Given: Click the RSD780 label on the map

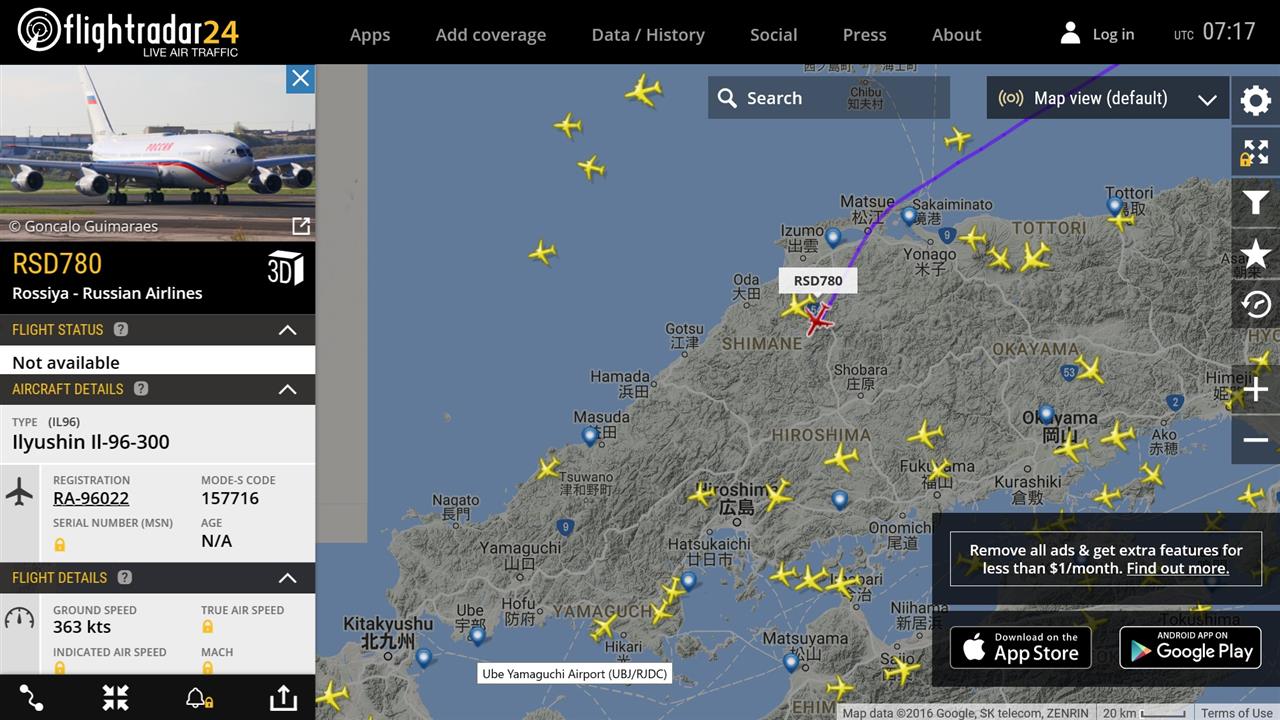Looking at the screenshot, I should [x=818, y=281].
